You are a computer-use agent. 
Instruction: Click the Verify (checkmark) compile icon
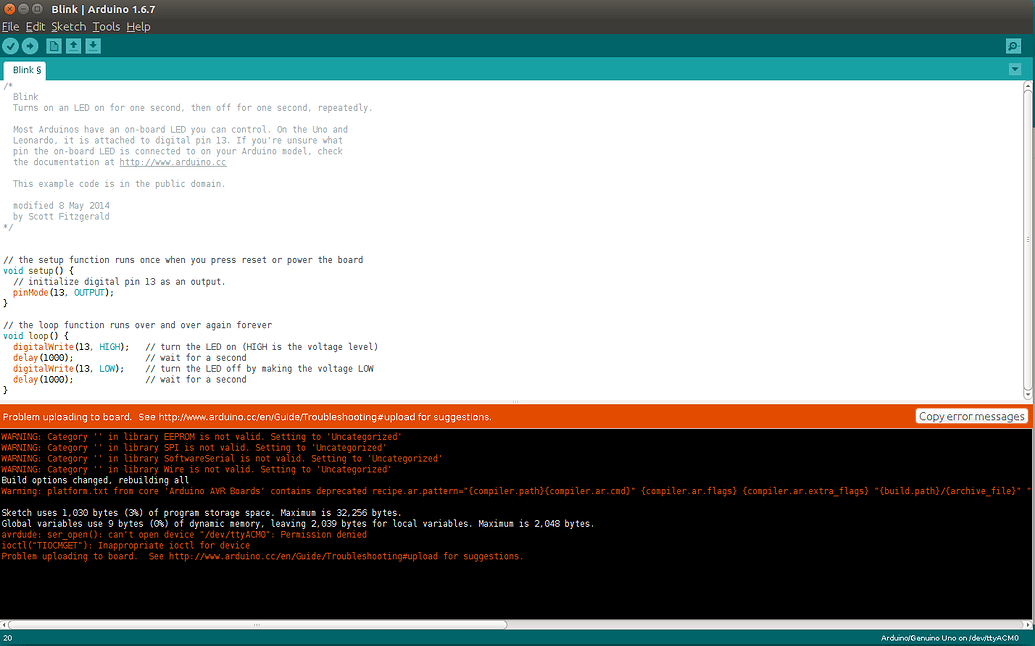click(11, 45)
